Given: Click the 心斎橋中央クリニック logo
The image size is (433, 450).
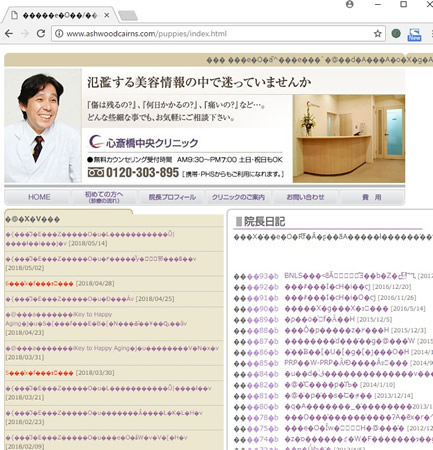Looking at the screenshot, I should (x=144, y=142).
